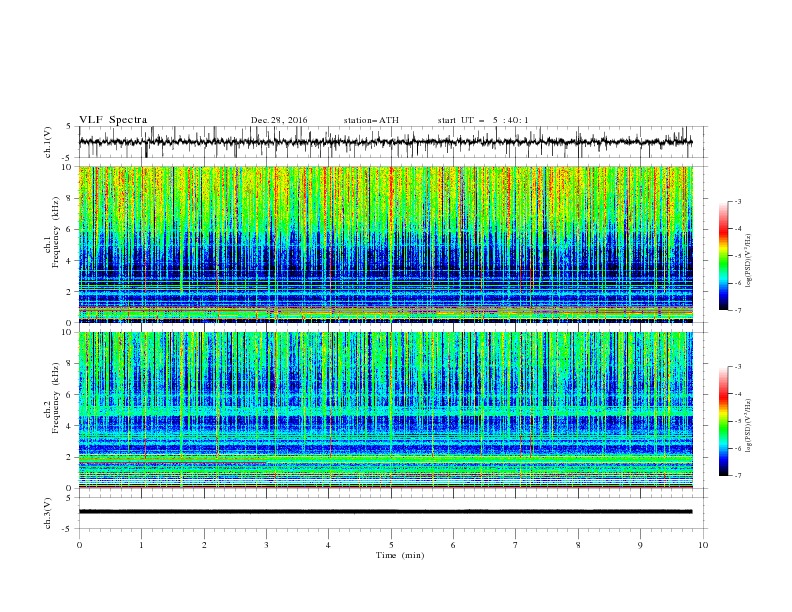Click time axis tick label "9"
This screenshot has height=612, width=792.
[640, 545]
